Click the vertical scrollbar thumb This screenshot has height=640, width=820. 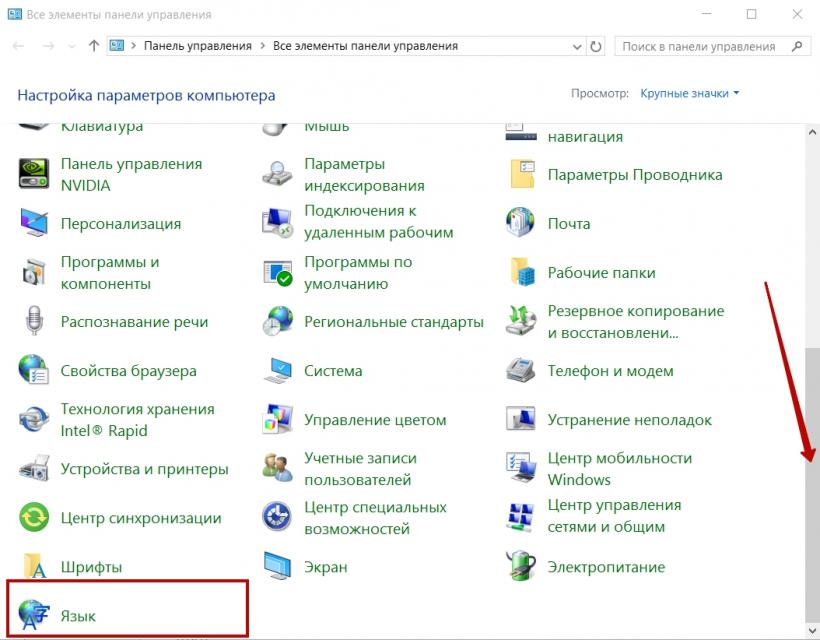(812, 480)
